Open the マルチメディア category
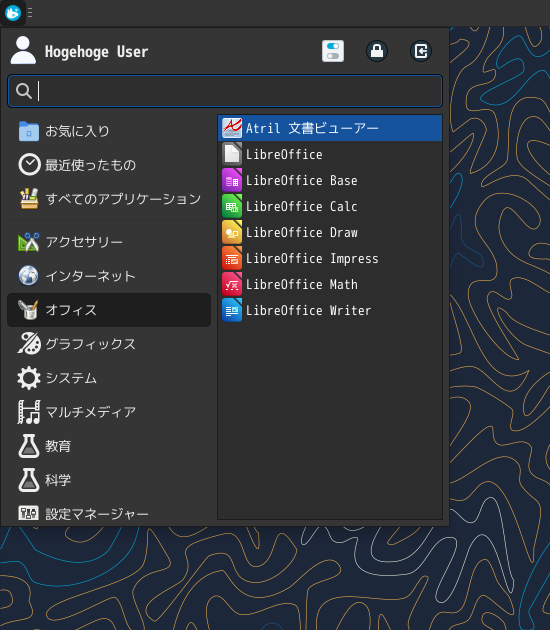550x630 pixels. pos(109,412)
